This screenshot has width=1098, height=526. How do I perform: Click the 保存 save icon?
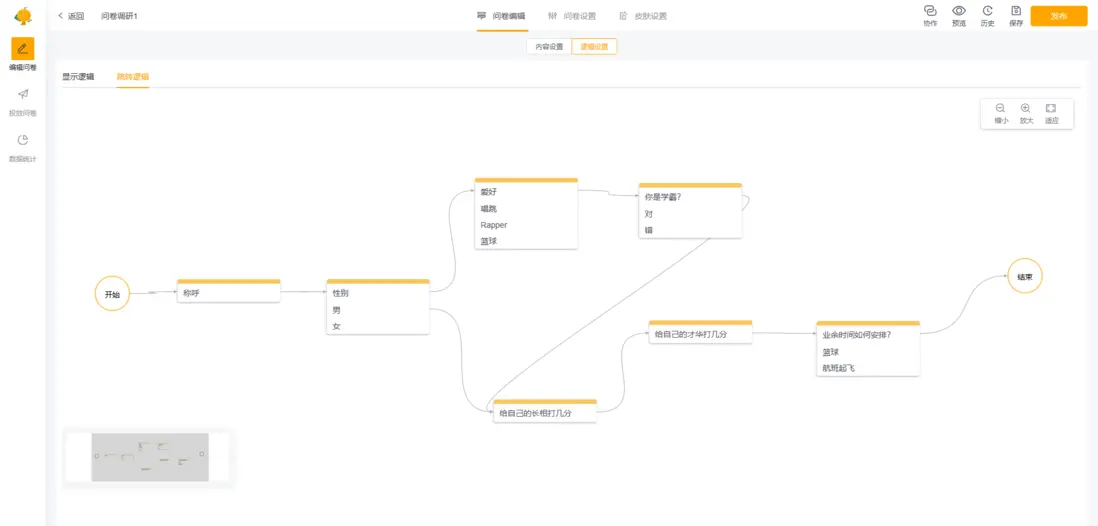pos(1016,12)
